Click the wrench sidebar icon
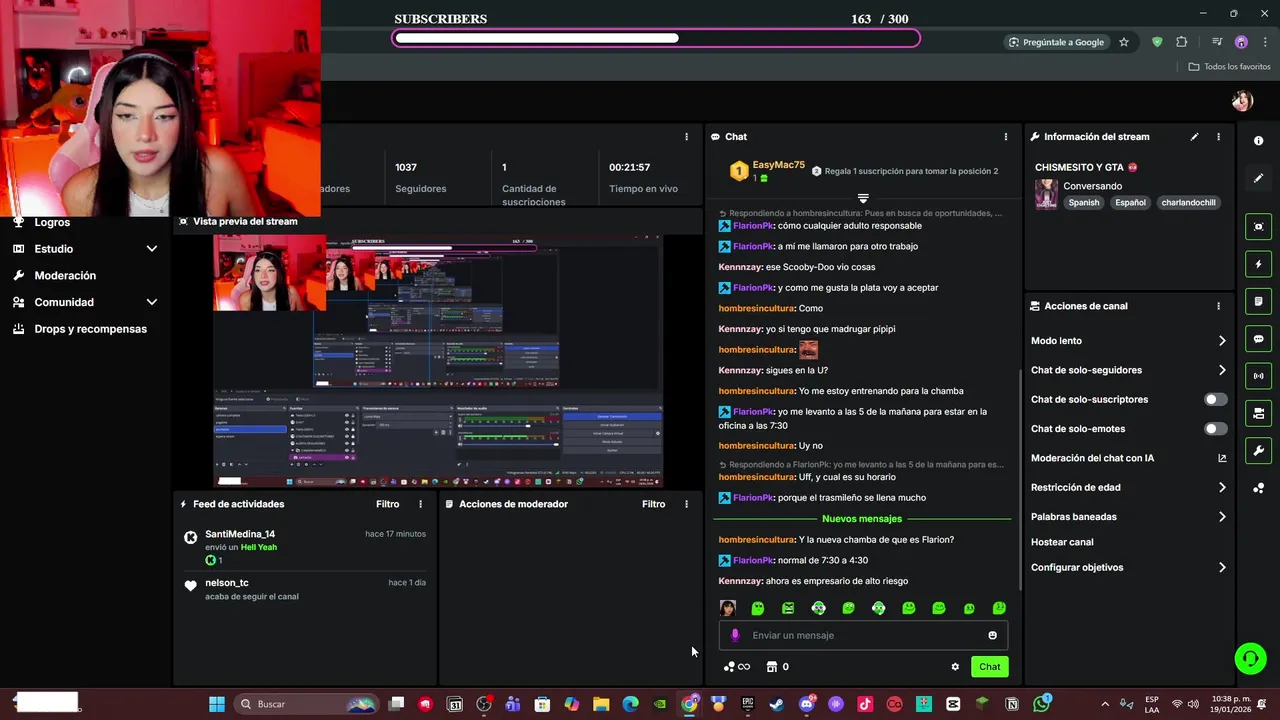Screen dimensions: 1280x720 pyautogui.click(x=1258, y=451)
